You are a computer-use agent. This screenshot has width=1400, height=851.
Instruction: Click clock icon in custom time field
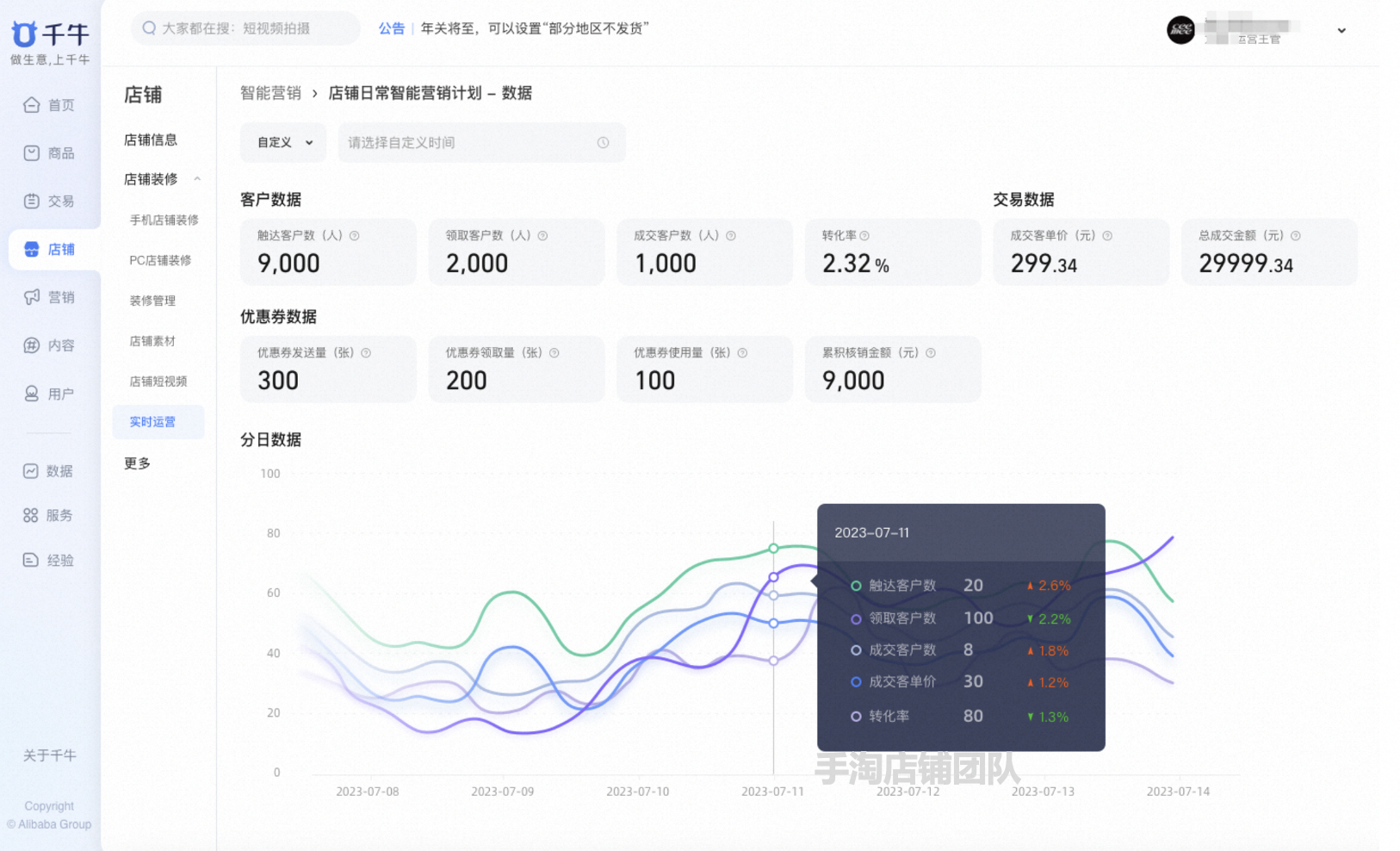coord(604,143)
